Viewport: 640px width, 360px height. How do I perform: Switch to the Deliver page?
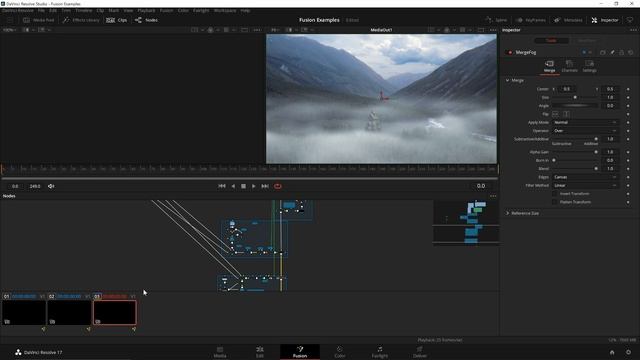[x=420, y=352]
